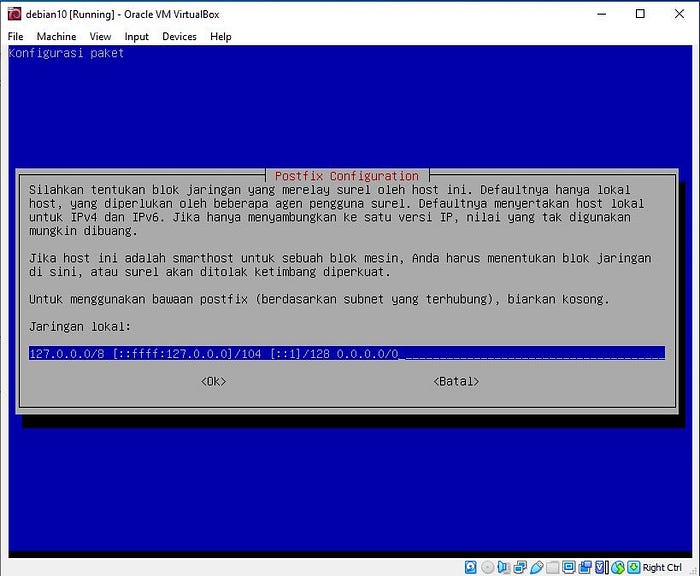Viewport: 700px width, 576px height.
Task: Click the hard disk activity status icon
Action: tap(471, 568)
